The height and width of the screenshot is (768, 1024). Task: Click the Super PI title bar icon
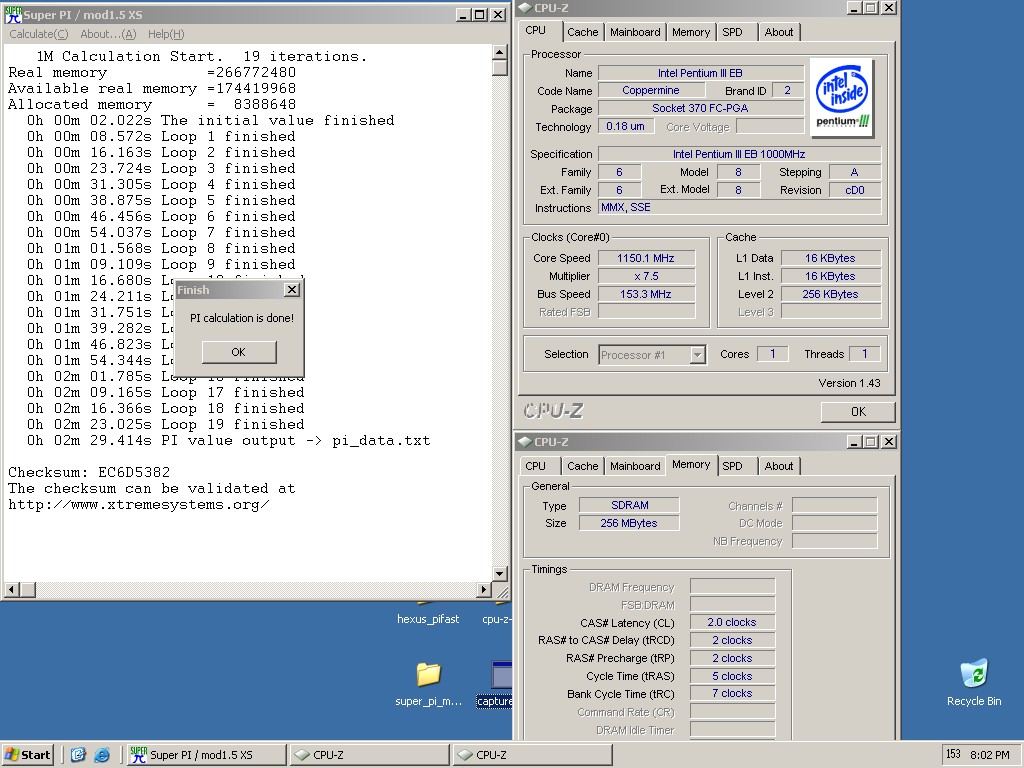click(12, 14)
